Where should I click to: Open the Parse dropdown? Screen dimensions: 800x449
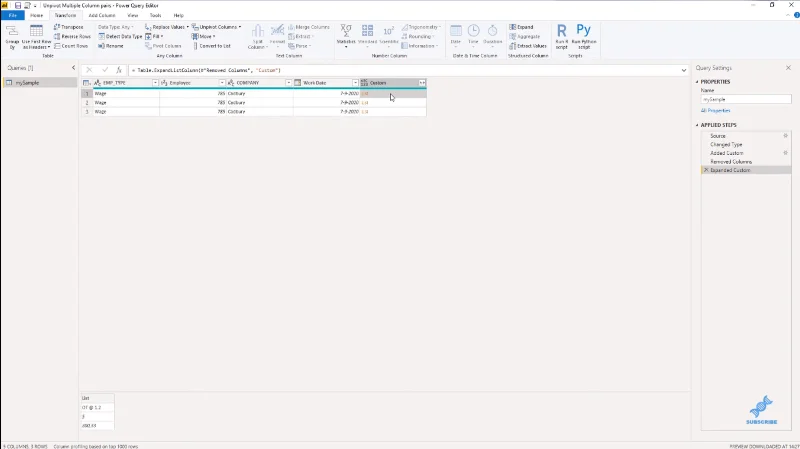299,46
